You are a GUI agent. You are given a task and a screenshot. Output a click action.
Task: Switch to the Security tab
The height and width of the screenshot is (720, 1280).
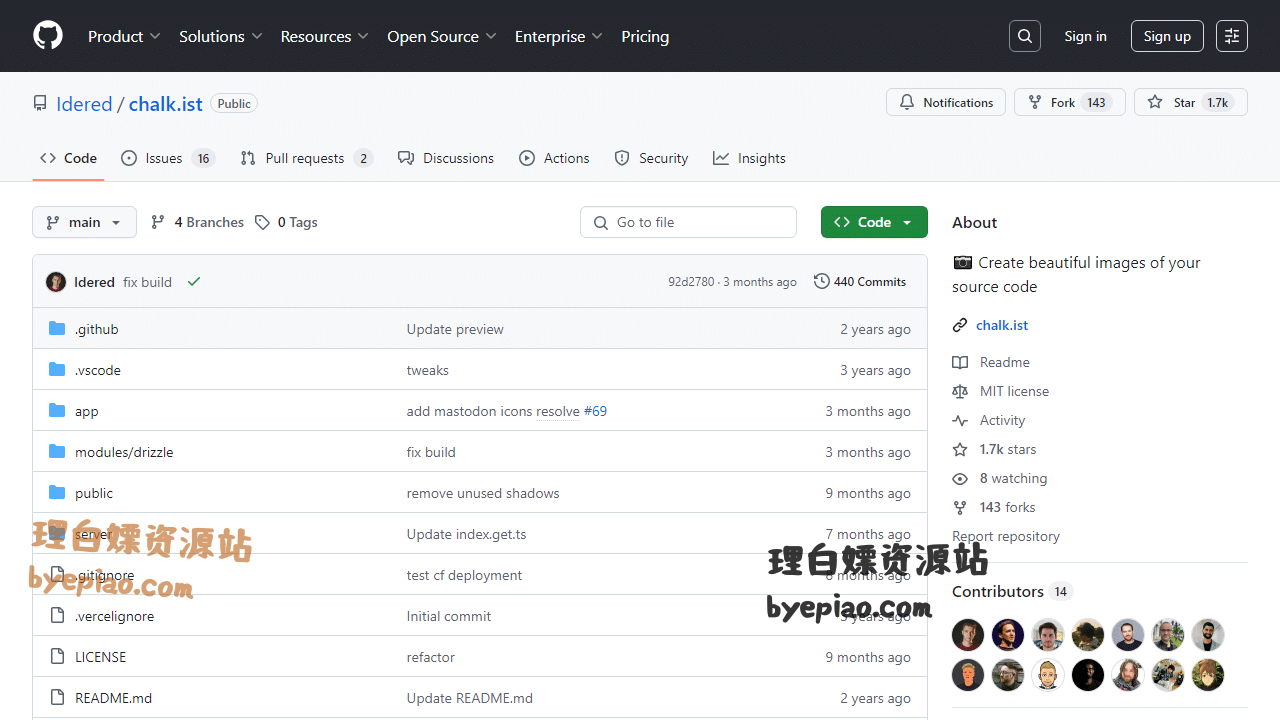pos(651,158)
